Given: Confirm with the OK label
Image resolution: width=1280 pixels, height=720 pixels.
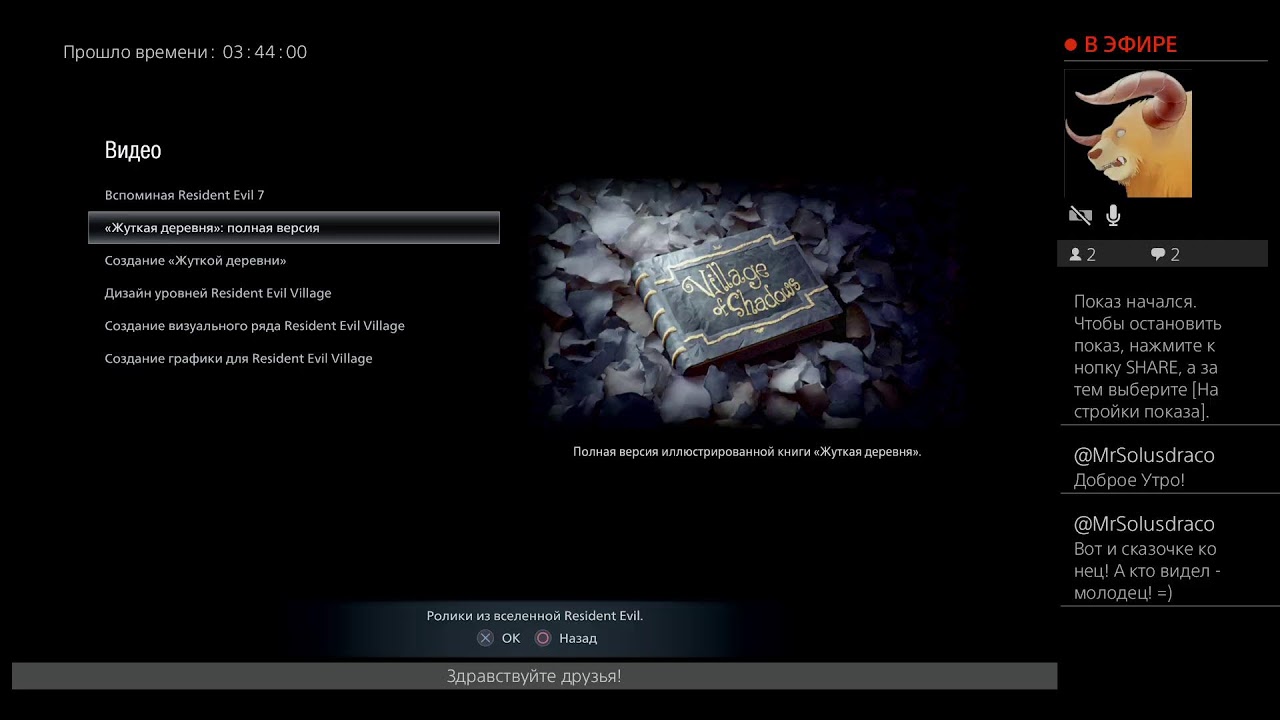Looking at the screenshot, I should click(x=511, y=638).
